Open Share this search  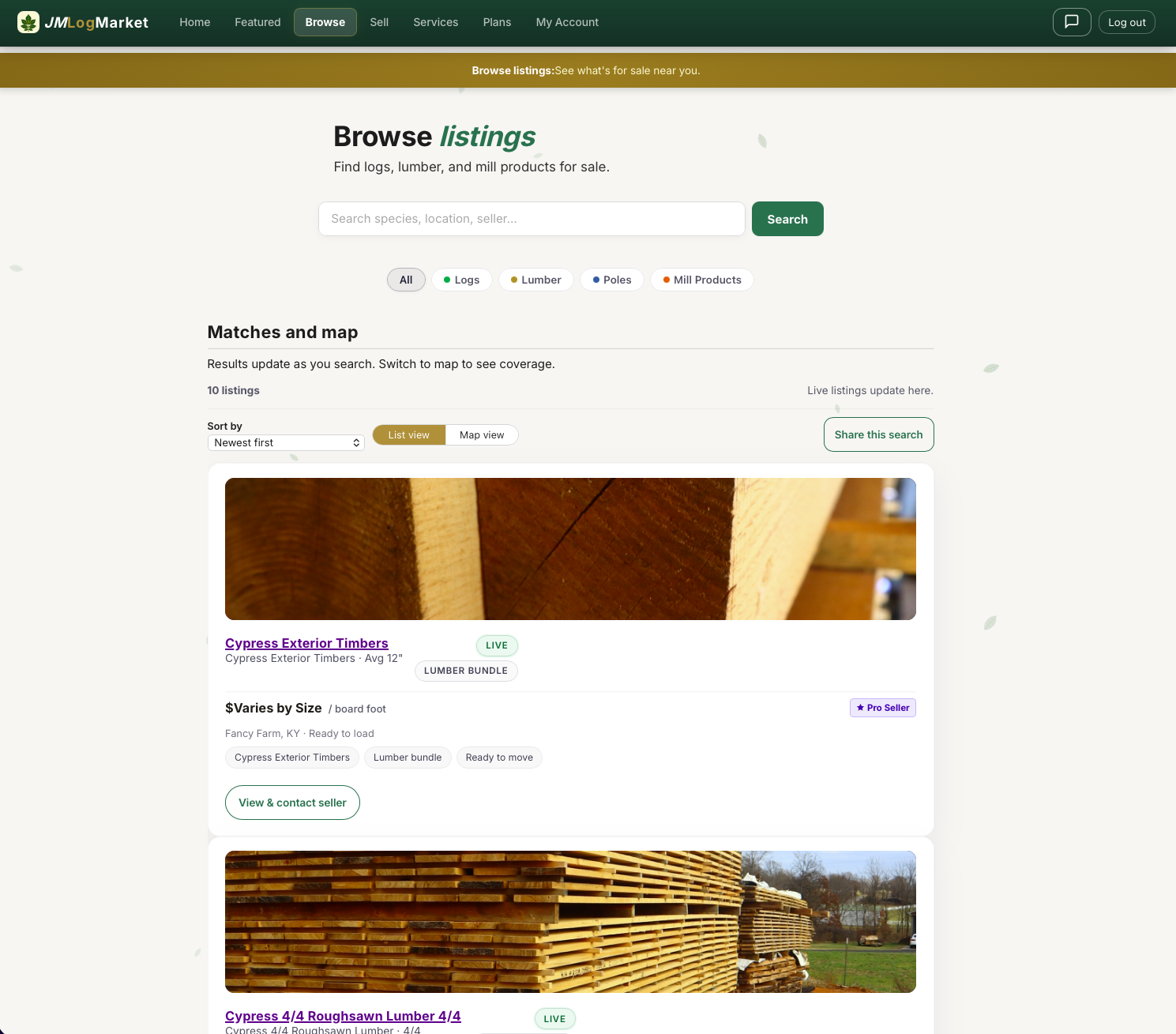tap(878, 434)
